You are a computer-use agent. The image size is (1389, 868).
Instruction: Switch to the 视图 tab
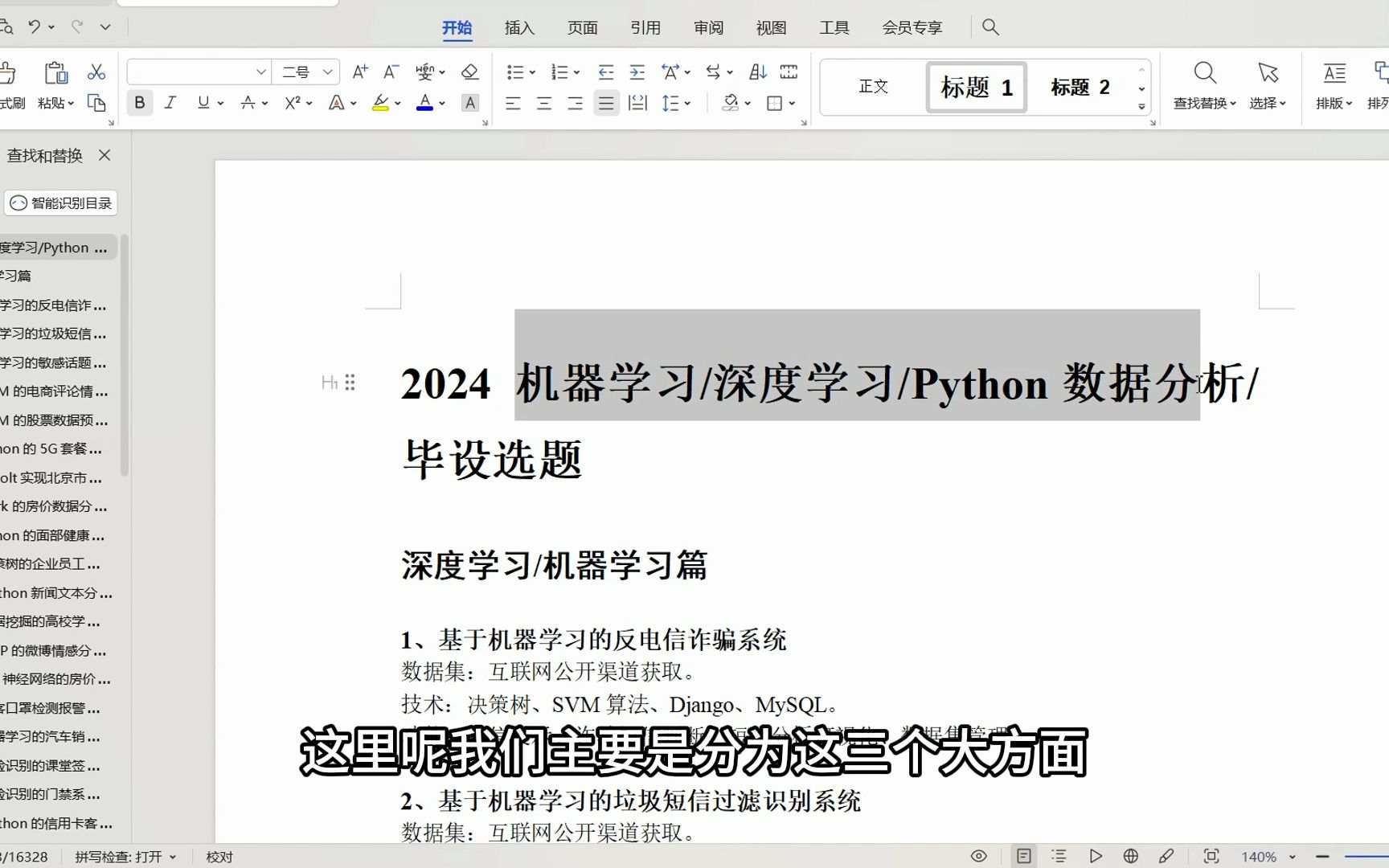pyautogui.click(x=771, y=27)
